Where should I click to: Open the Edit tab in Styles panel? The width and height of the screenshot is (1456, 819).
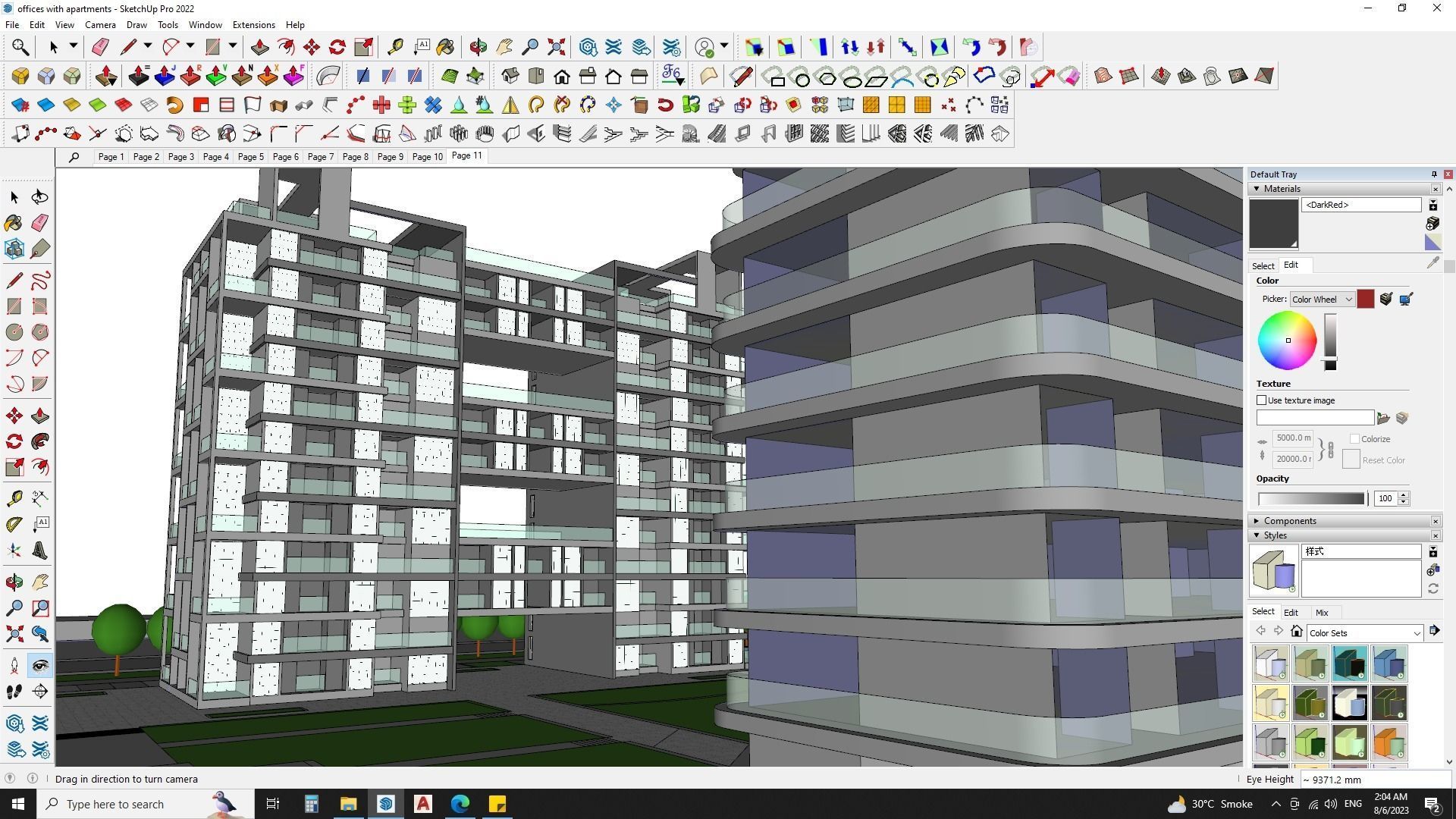[x=1291, y=613]
